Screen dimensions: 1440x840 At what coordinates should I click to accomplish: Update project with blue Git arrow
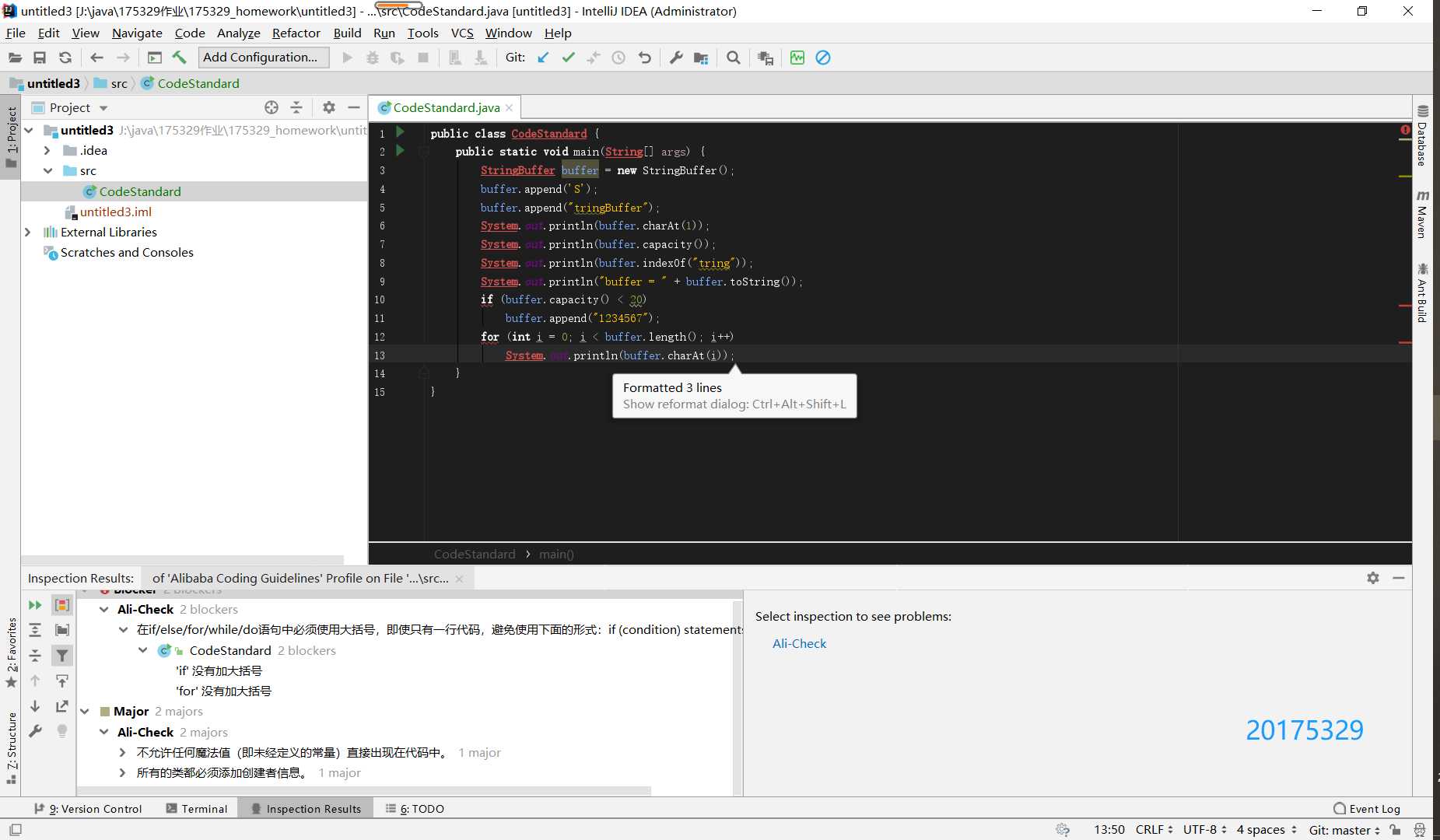543,58
